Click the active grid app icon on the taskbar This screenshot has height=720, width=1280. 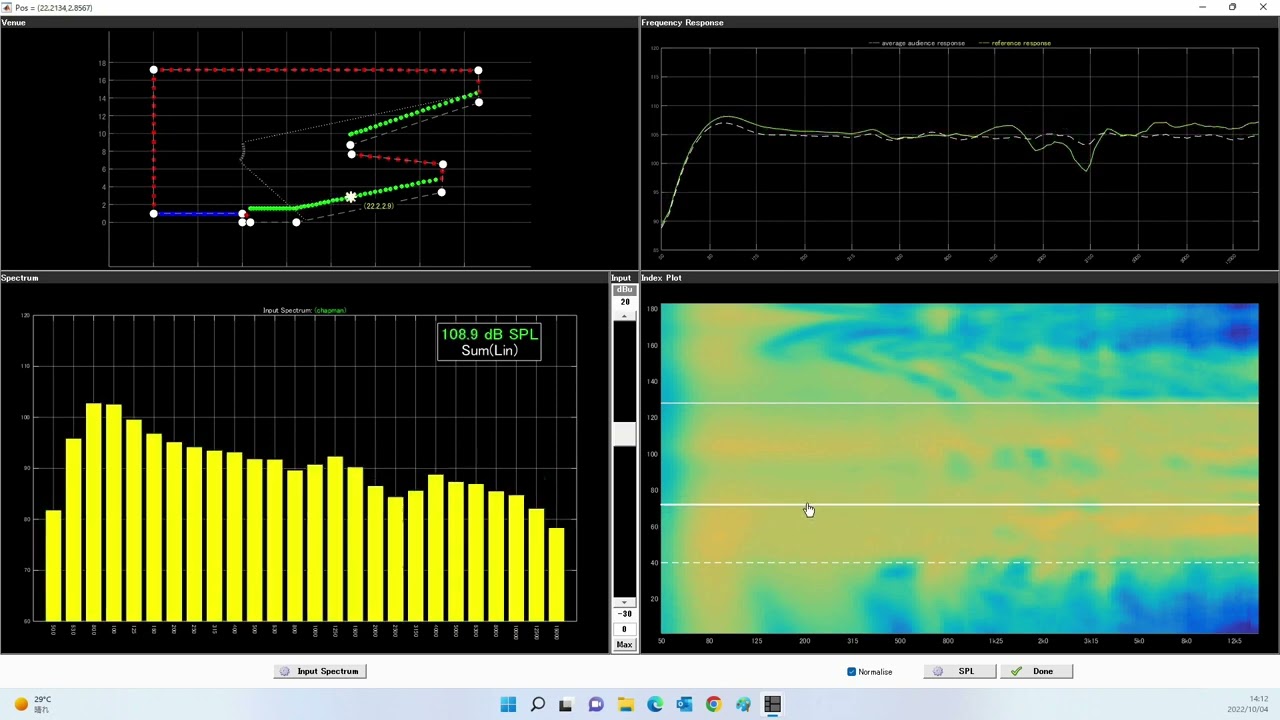(772, 704)
